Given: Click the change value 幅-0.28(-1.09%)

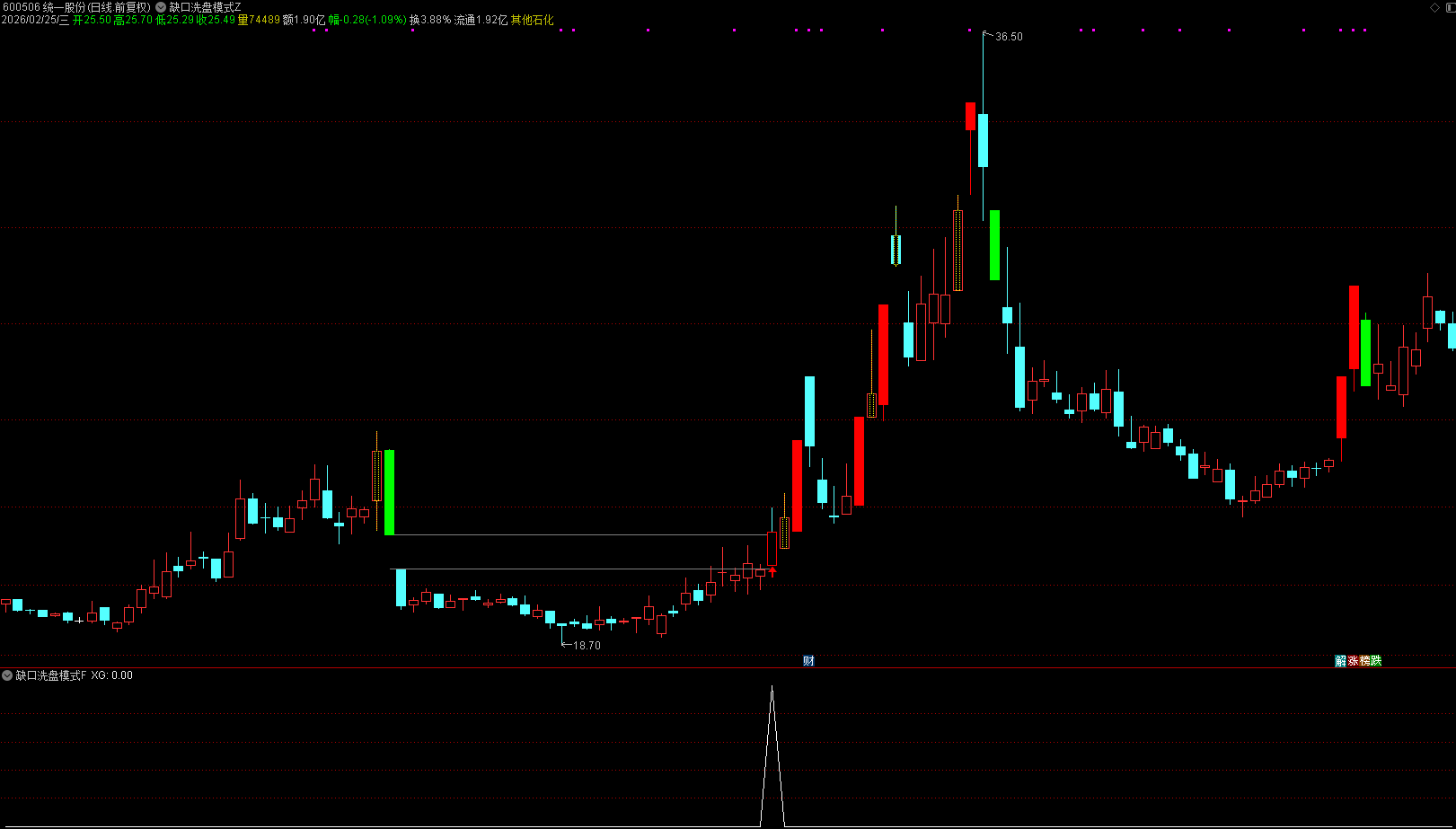Looking at the screenshot, I should point(366,20).
